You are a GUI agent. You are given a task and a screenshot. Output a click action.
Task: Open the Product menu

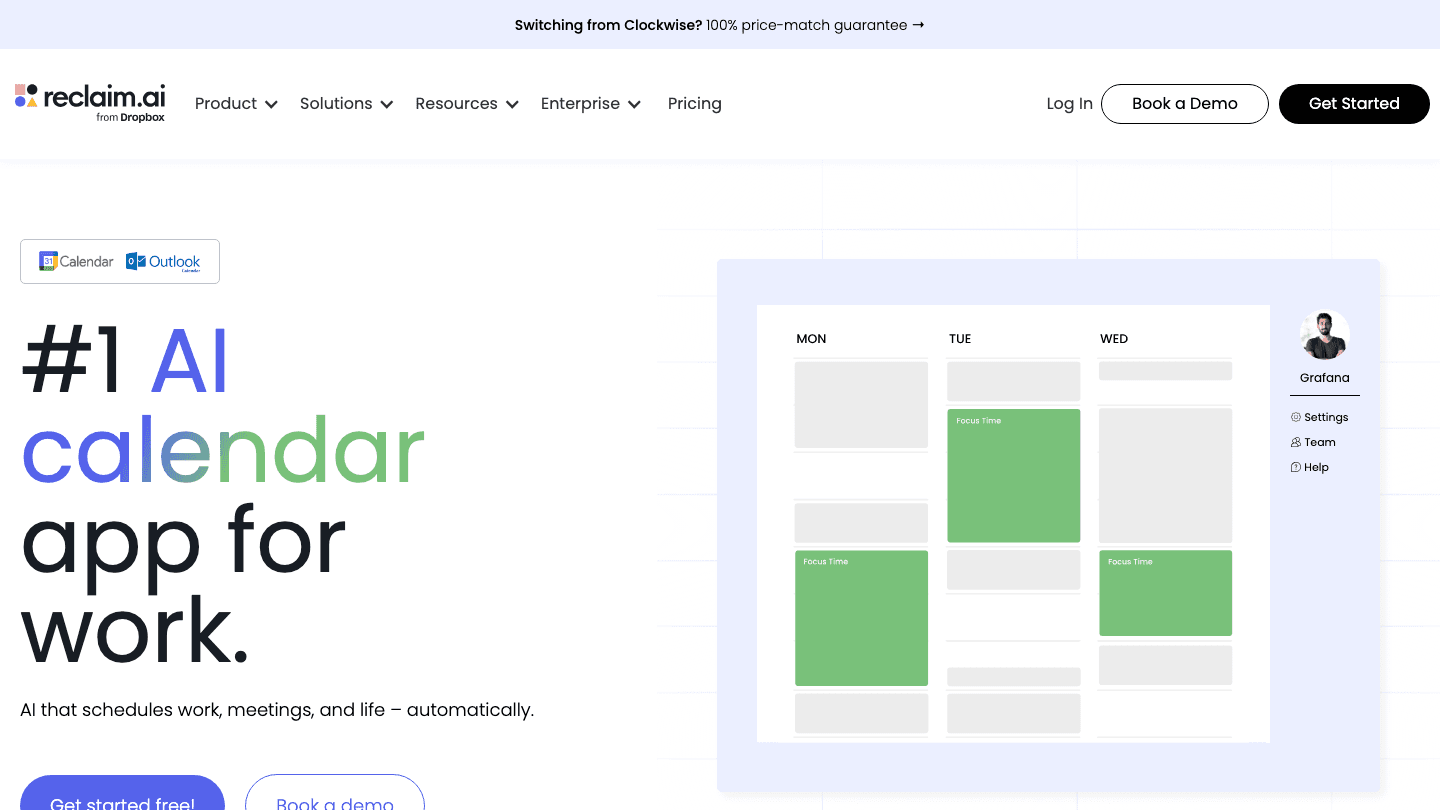236,104
